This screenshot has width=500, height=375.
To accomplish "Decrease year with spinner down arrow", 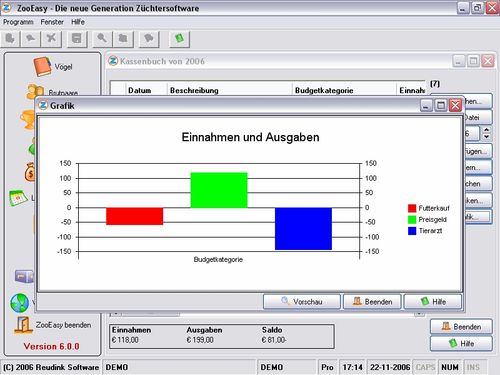I will [x=487, y=137].
